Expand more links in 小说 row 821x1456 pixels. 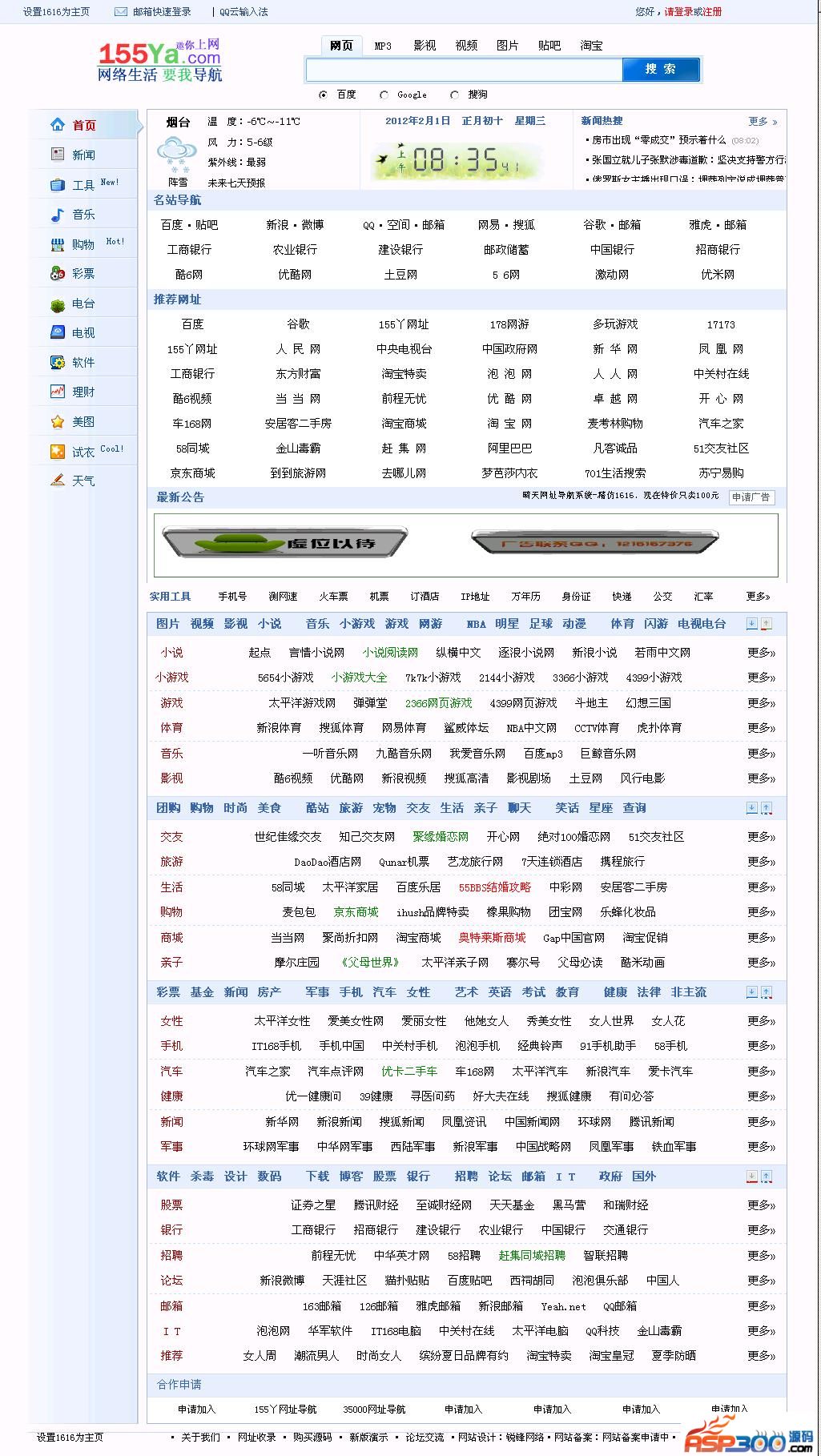(x=761, y=653)
